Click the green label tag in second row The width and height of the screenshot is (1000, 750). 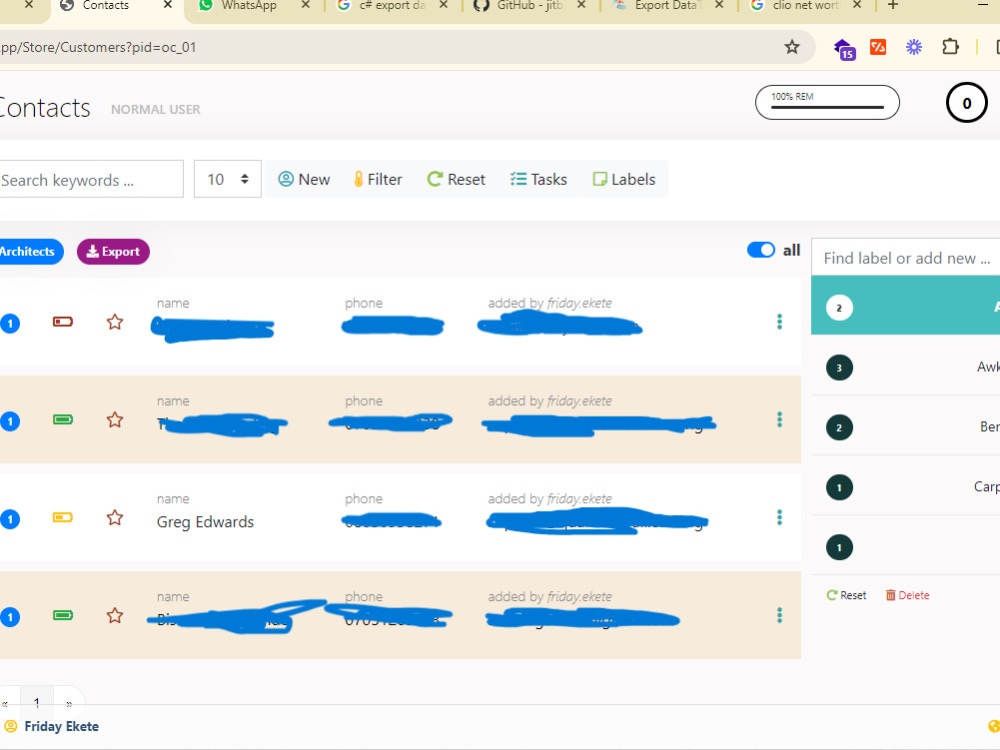[62, 420]
